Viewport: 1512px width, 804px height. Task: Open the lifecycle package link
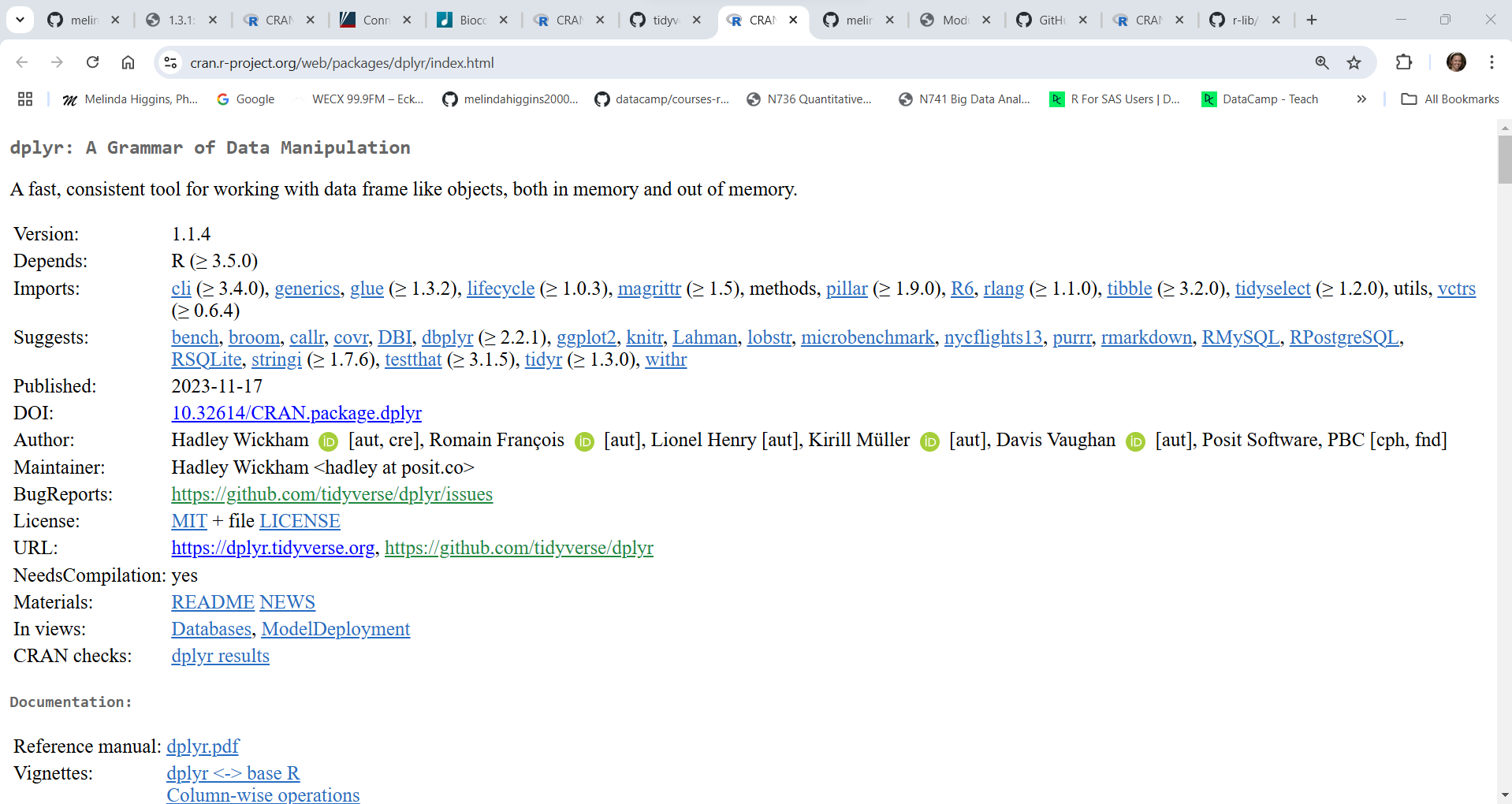point(501,288)
